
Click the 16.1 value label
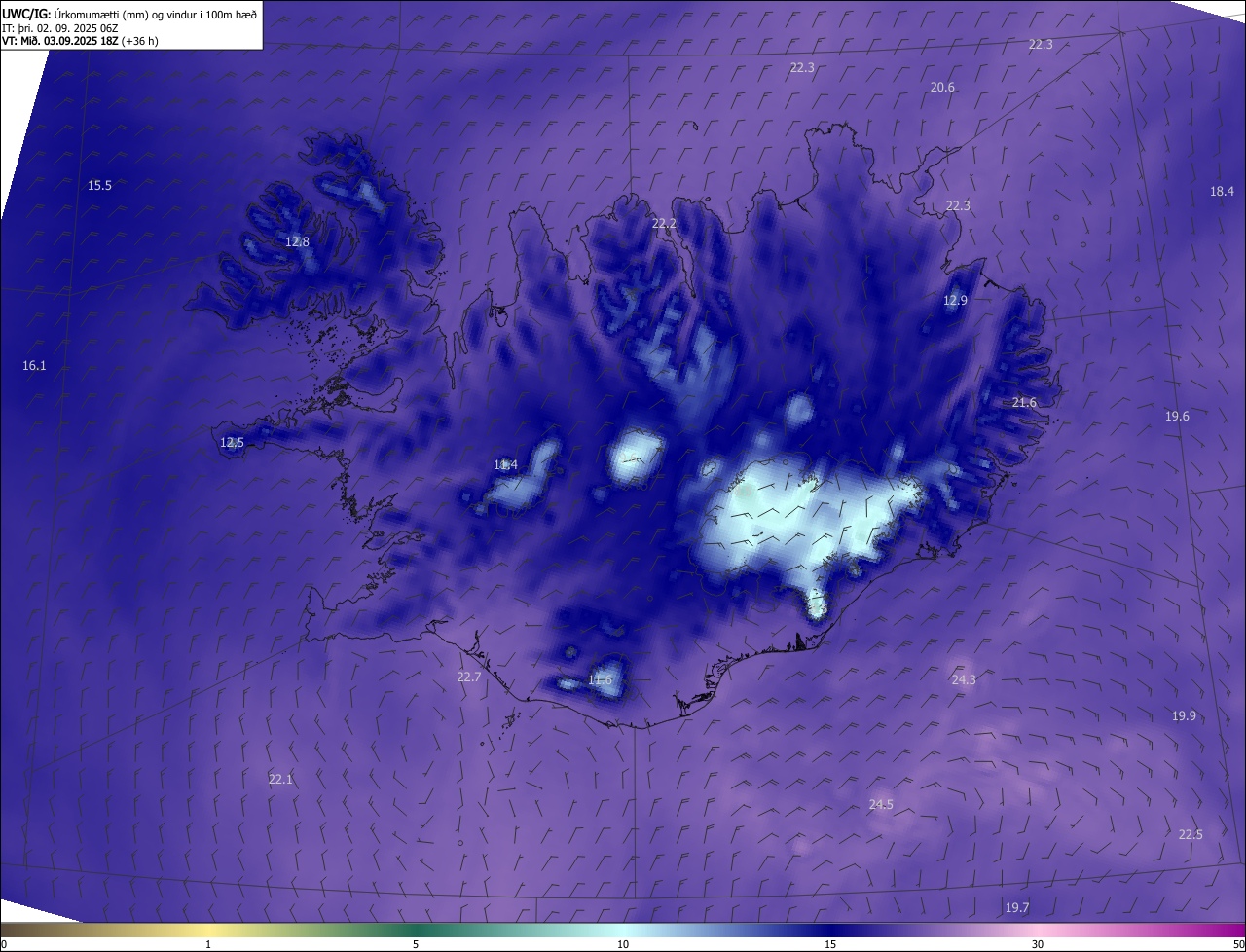click(33, 366)
